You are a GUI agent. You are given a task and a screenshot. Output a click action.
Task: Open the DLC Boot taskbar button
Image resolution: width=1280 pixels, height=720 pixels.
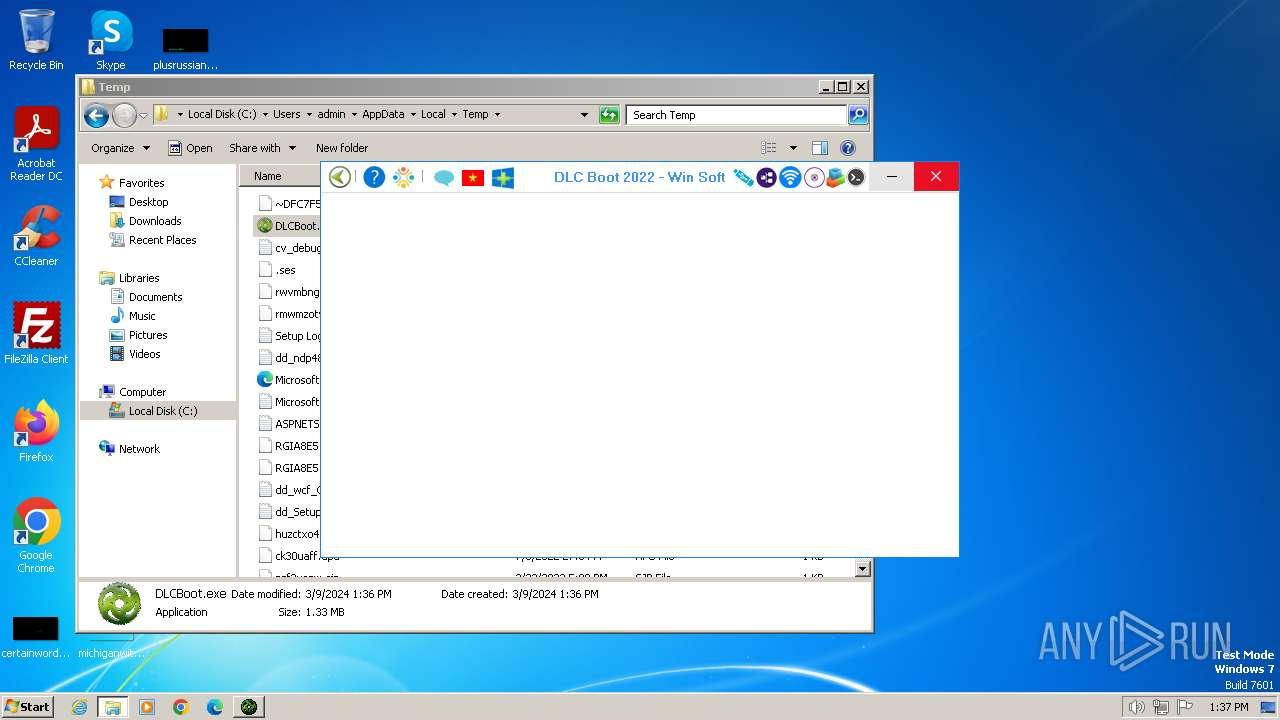[x=248, y=707]
